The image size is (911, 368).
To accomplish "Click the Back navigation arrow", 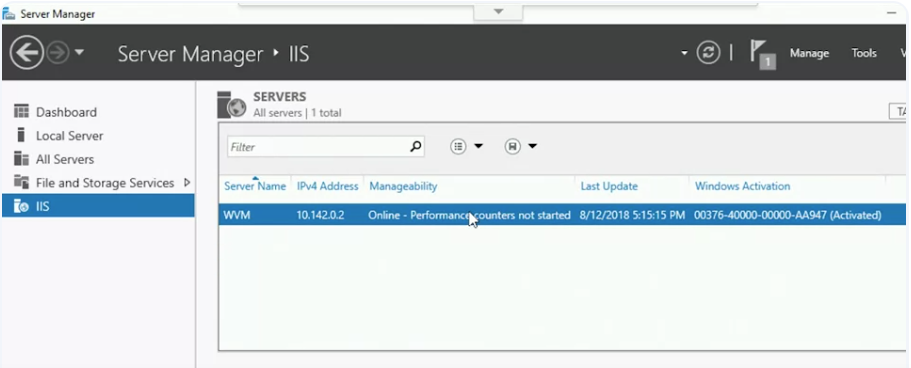I will click(x=27, y=53).
